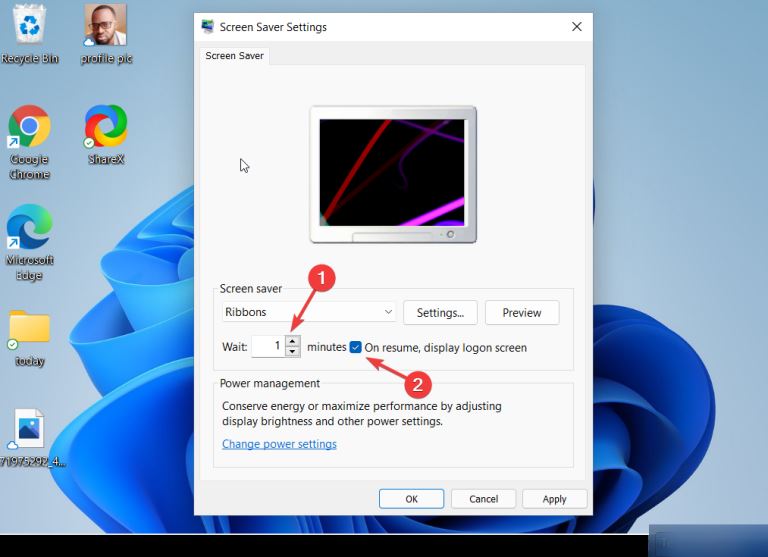768x557 pixels.
Task: Open the Ribbons screen saver dropdown
Action: pos(309,312)
